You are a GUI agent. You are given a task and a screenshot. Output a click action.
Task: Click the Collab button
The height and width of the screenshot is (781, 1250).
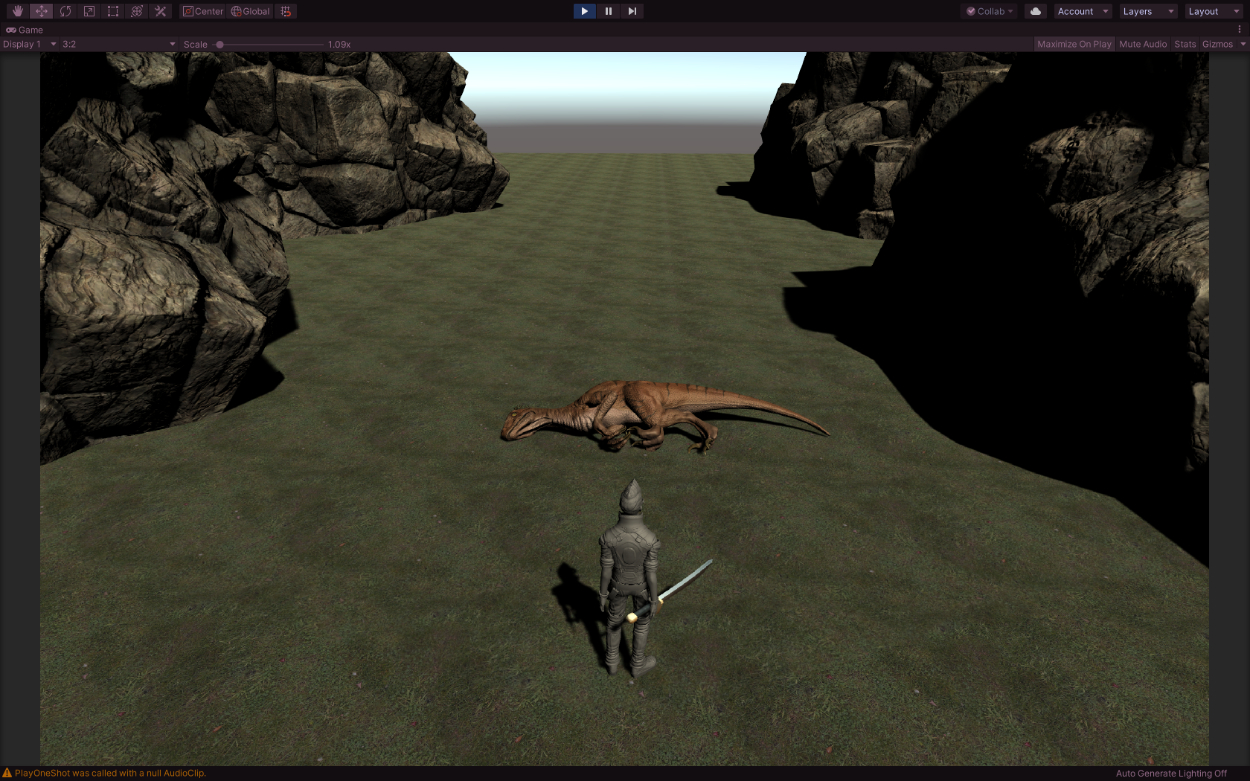click(x=989, y=11)
